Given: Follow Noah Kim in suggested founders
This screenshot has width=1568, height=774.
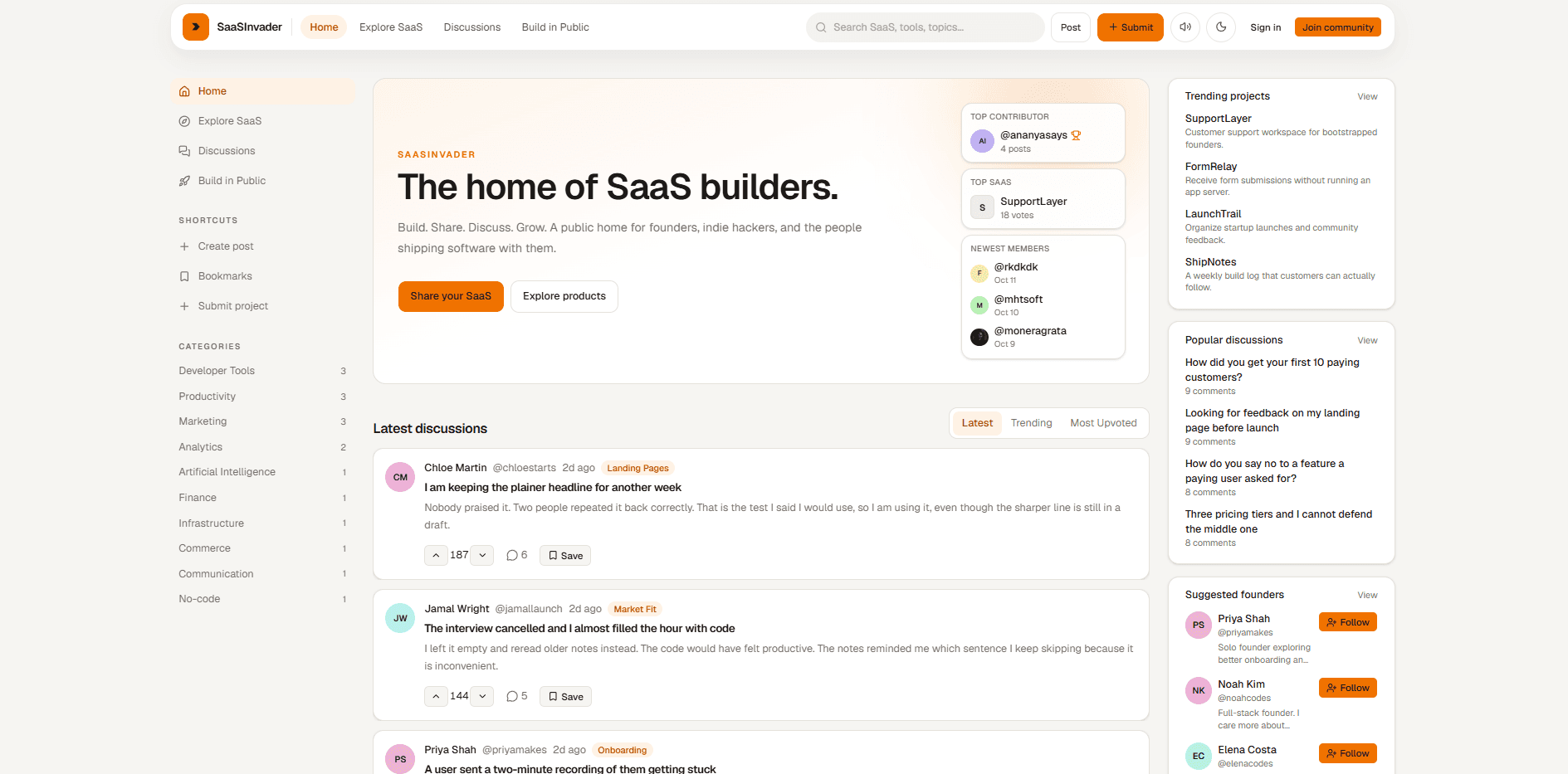Looking at the screenshot, I should (1347, 688).
